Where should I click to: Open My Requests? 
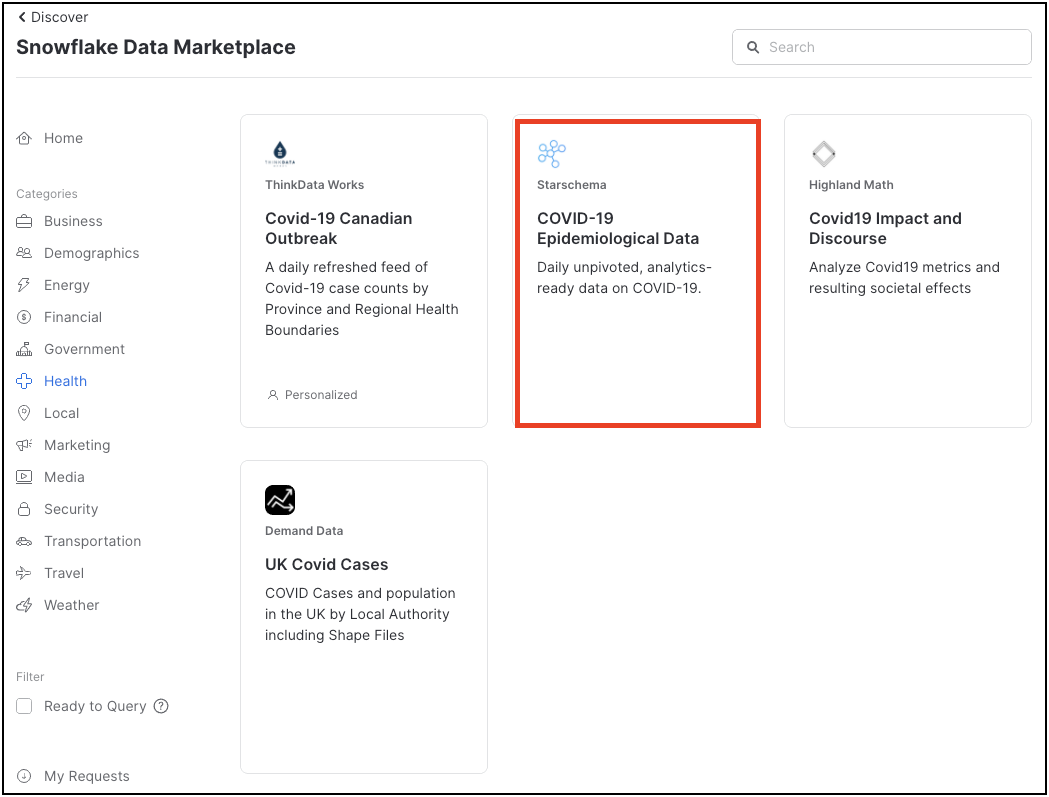tap(86, 776)
